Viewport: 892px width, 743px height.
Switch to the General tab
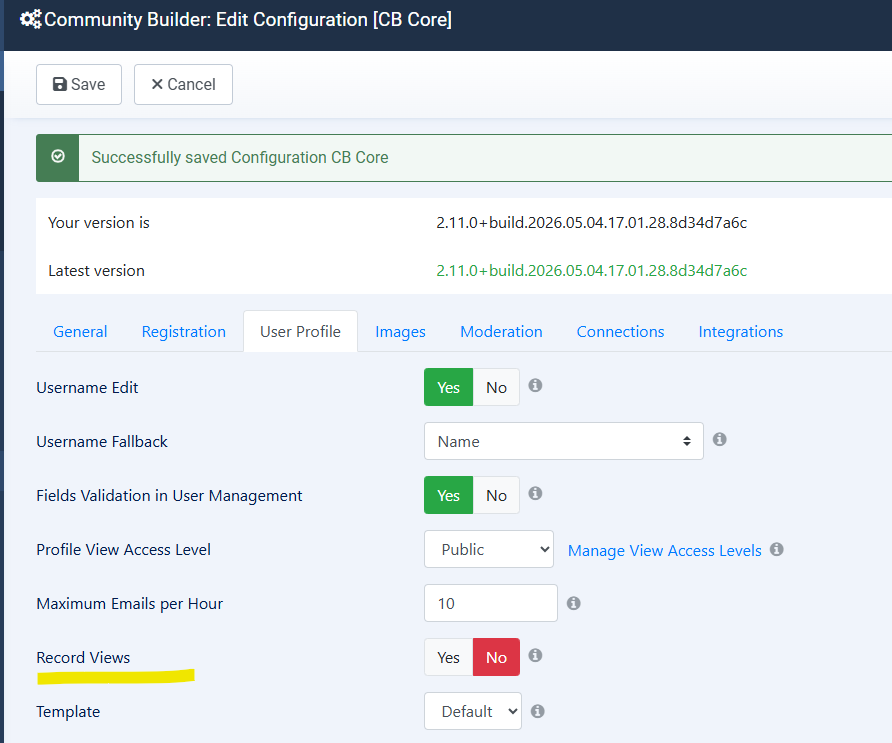tap(80, 332)
